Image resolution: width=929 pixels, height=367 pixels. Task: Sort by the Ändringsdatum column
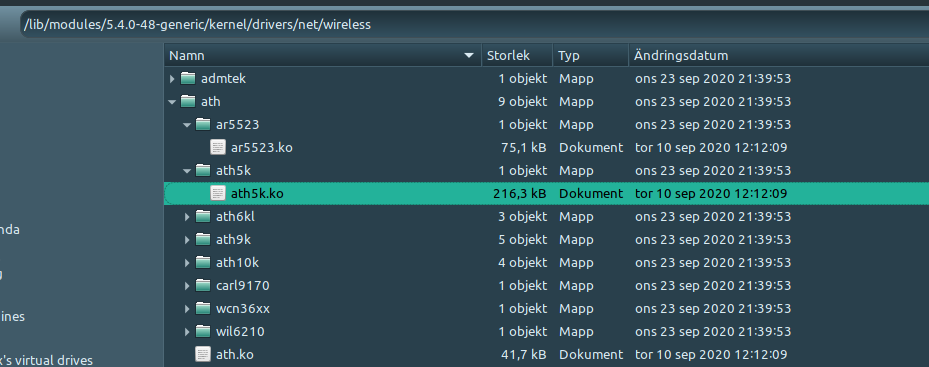click(x=779, y=56)
